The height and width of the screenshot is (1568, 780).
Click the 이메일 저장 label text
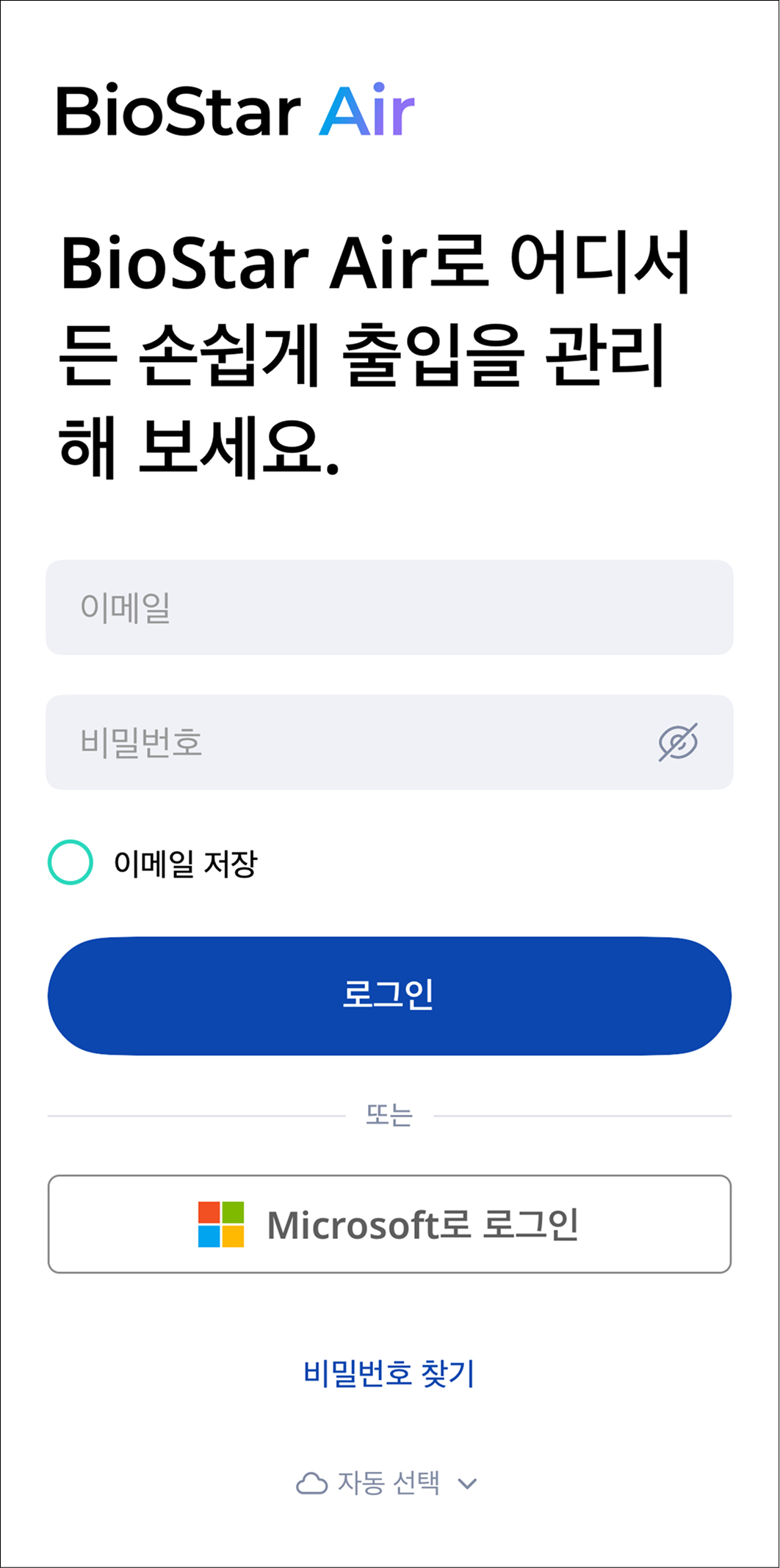click(185, 864)
